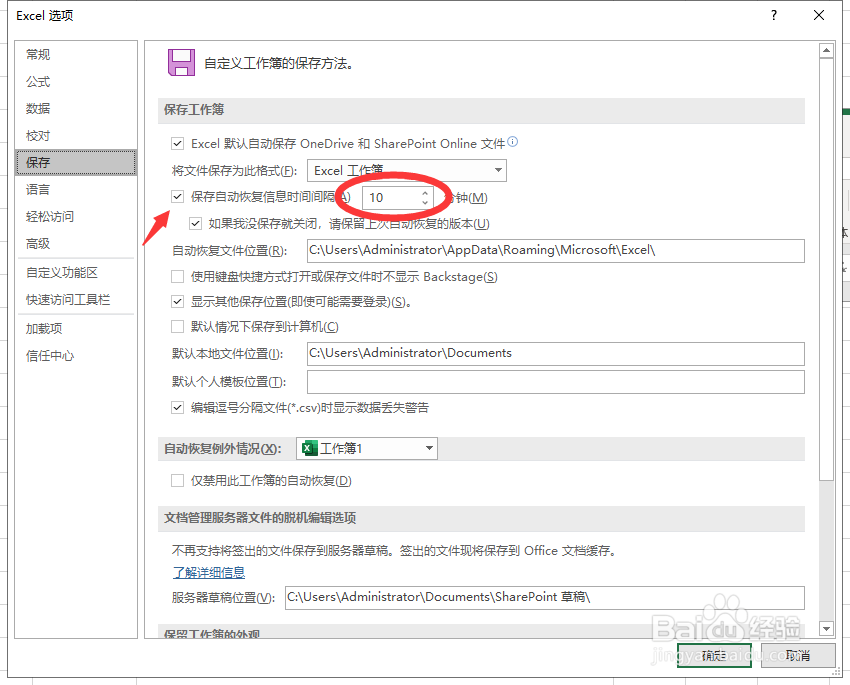This screenshot has width=850, height=685.
Task: Click the scrollbar up arrow in the options pane
Action: coord(826,50)
